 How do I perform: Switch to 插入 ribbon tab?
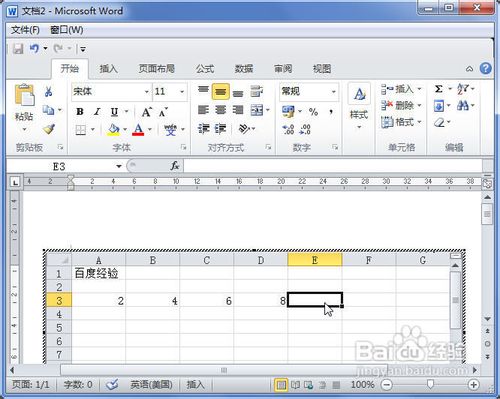(x=108, y=69)
